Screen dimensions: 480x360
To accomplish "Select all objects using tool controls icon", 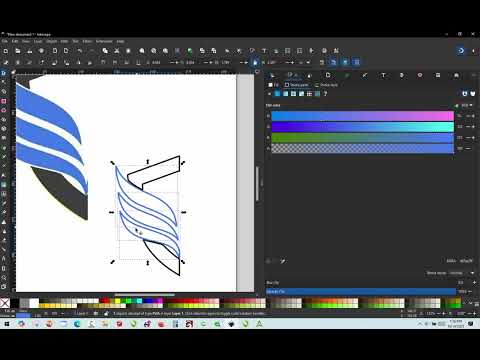I will tap(6, 62).
